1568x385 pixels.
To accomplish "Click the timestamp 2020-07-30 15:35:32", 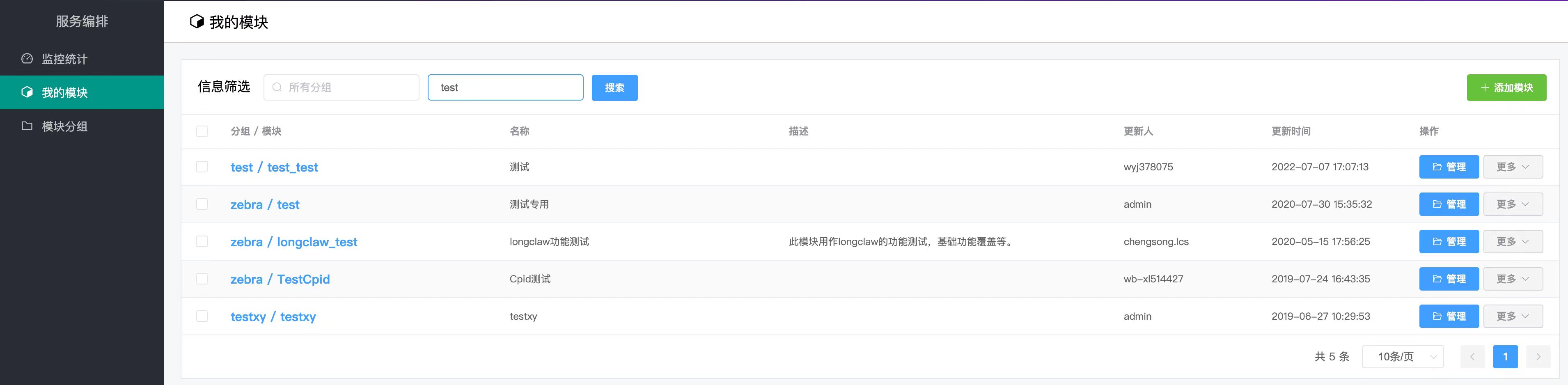I will (1321, 204).
